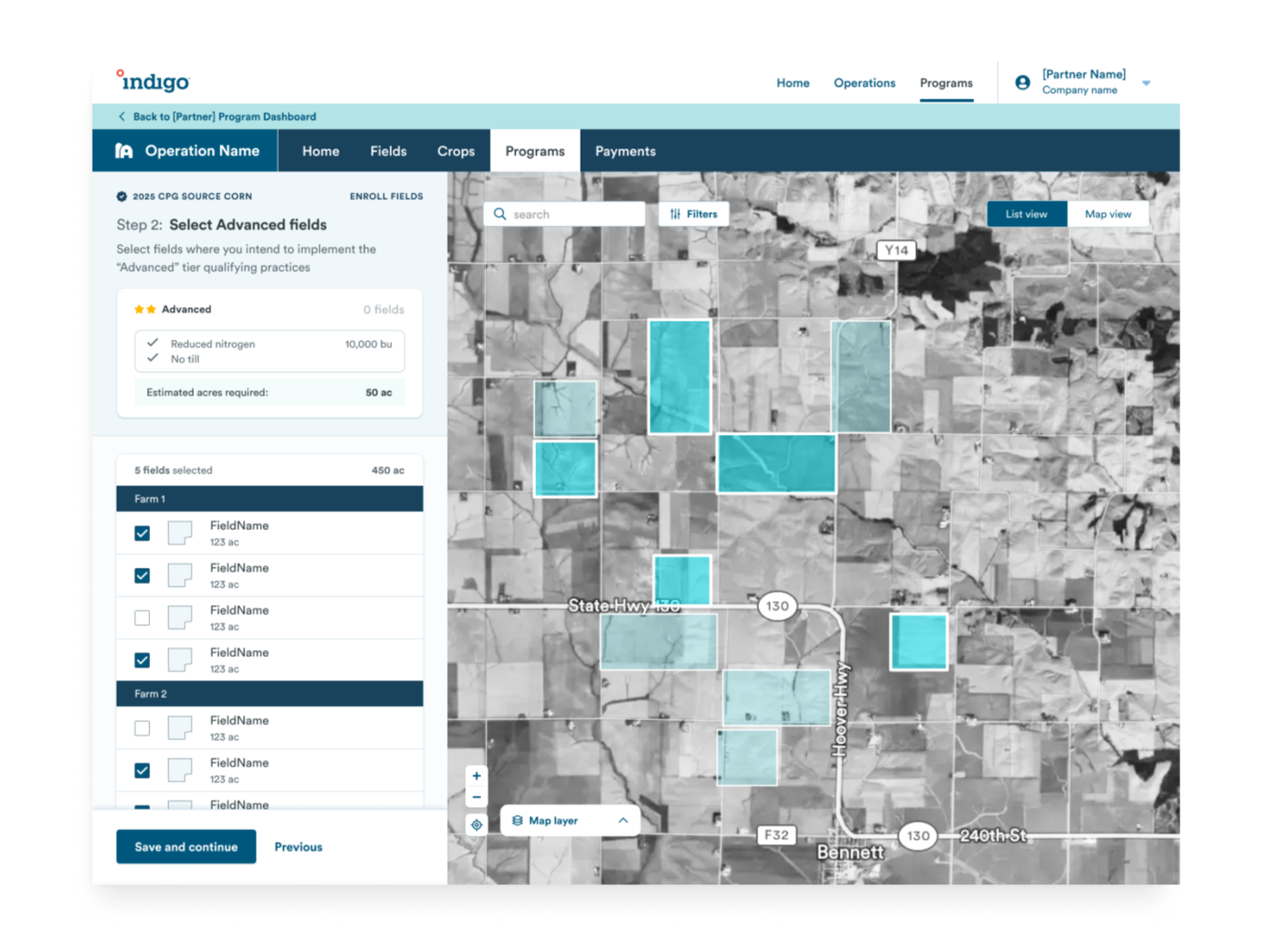Click the '5 fields selected' text
1270x952 pixels.
click(x=173, y=470)
